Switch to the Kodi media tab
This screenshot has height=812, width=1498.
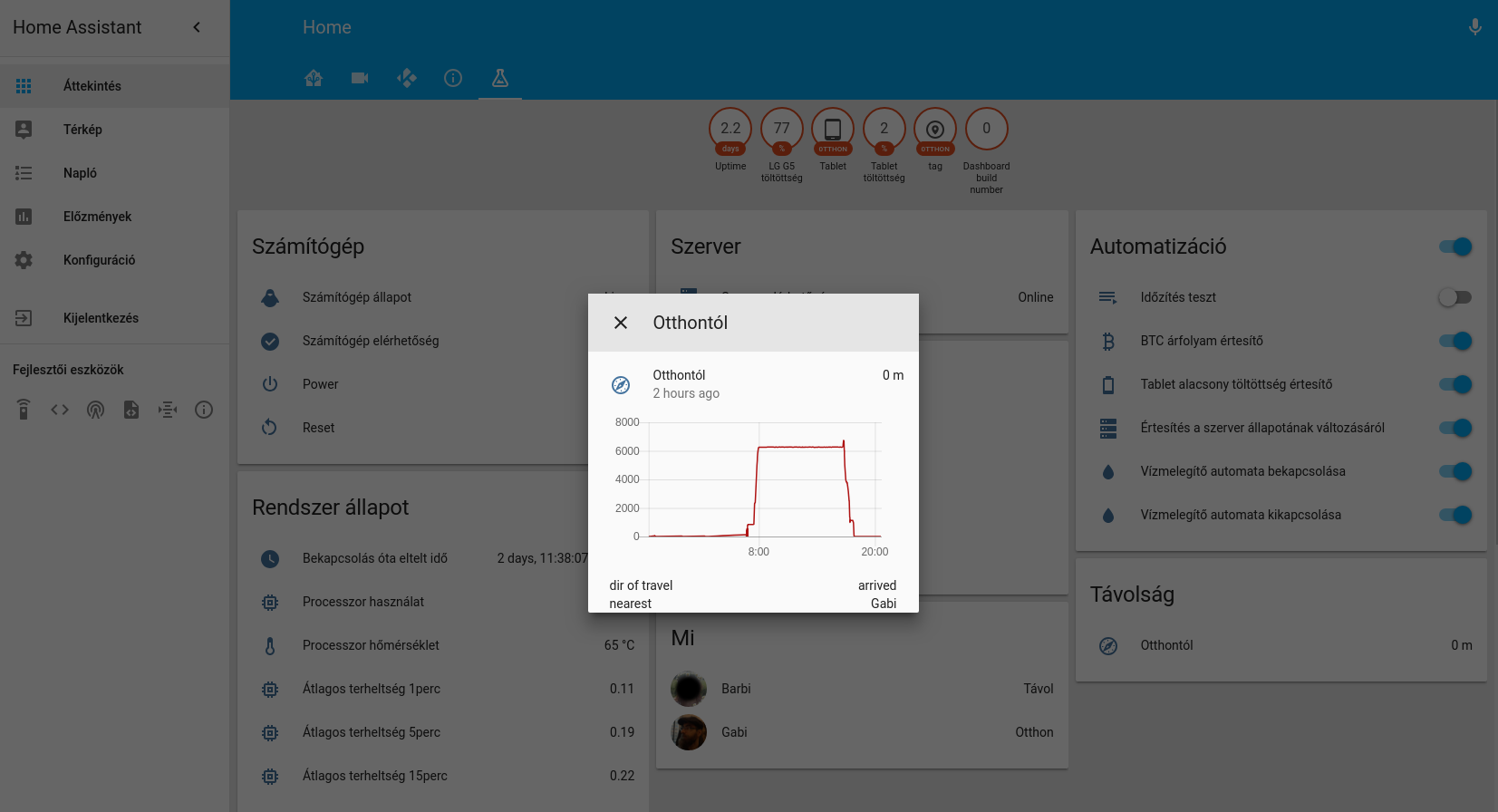(x=407, y=78)
